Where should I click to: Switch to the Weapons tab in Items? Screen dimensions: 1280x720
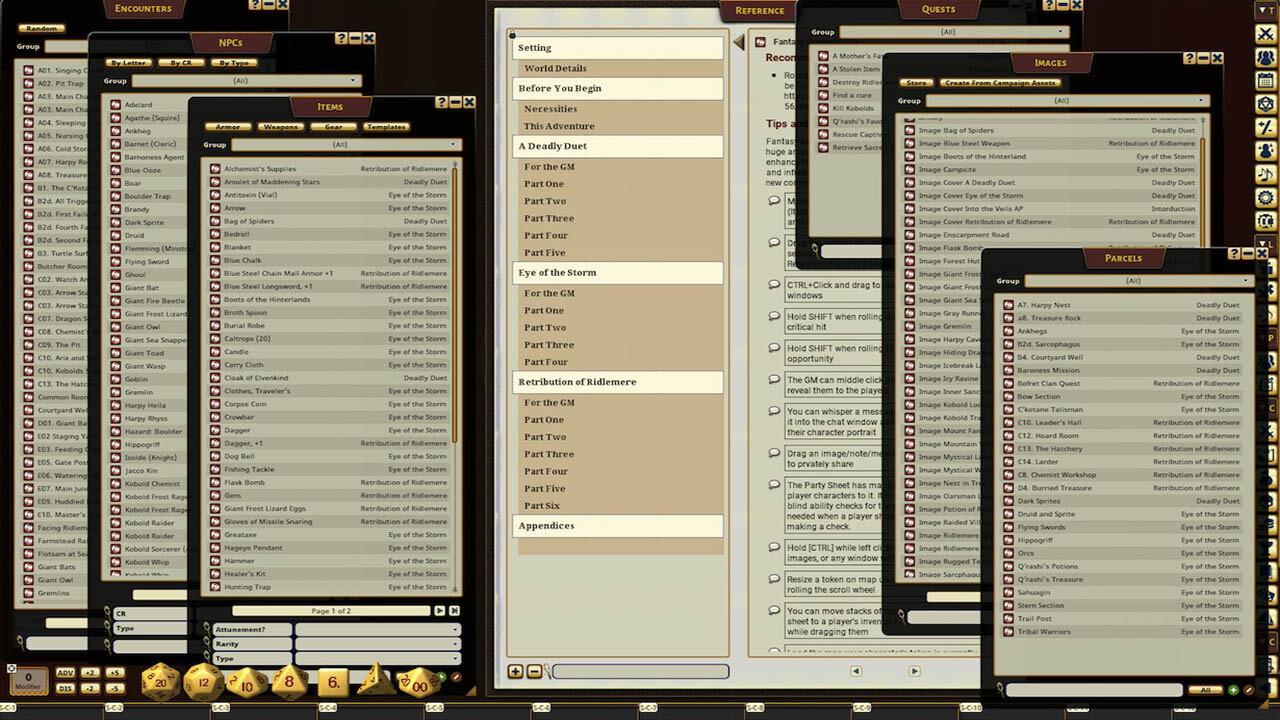click(281, 126)
